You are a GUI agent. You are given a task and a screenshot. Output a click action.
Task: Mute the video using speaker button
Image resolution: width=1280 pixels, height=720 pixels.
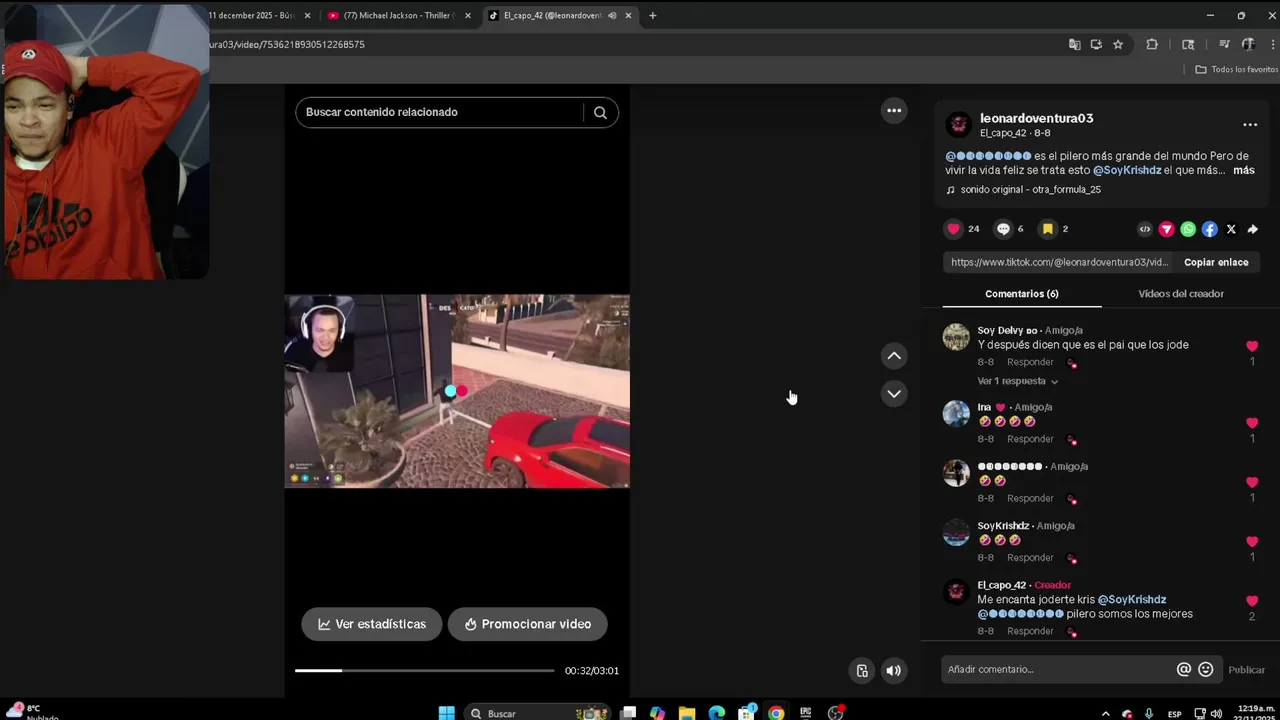(x=894, y=671)
